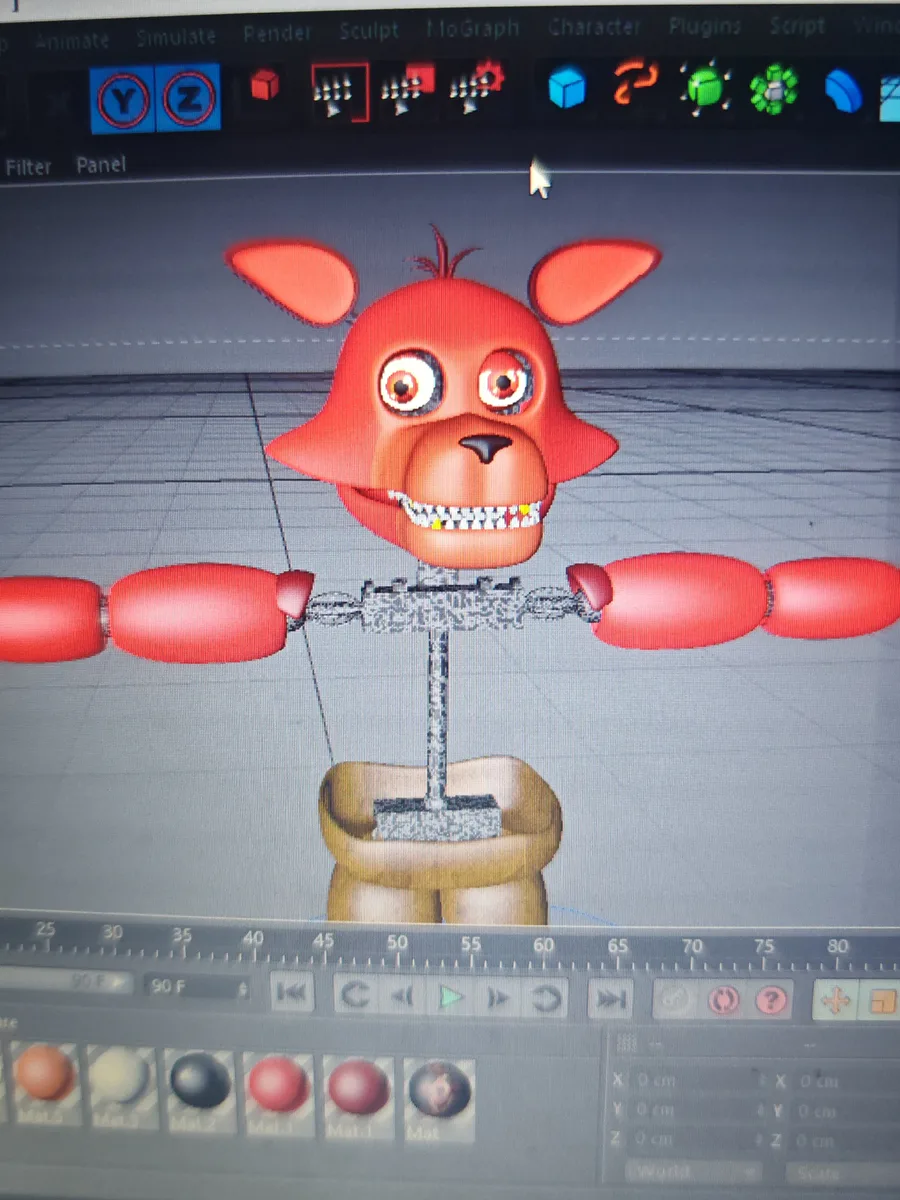Open the Sculpt menu
Viewport: 900px width, 1200px height.
tap(369, 31)
